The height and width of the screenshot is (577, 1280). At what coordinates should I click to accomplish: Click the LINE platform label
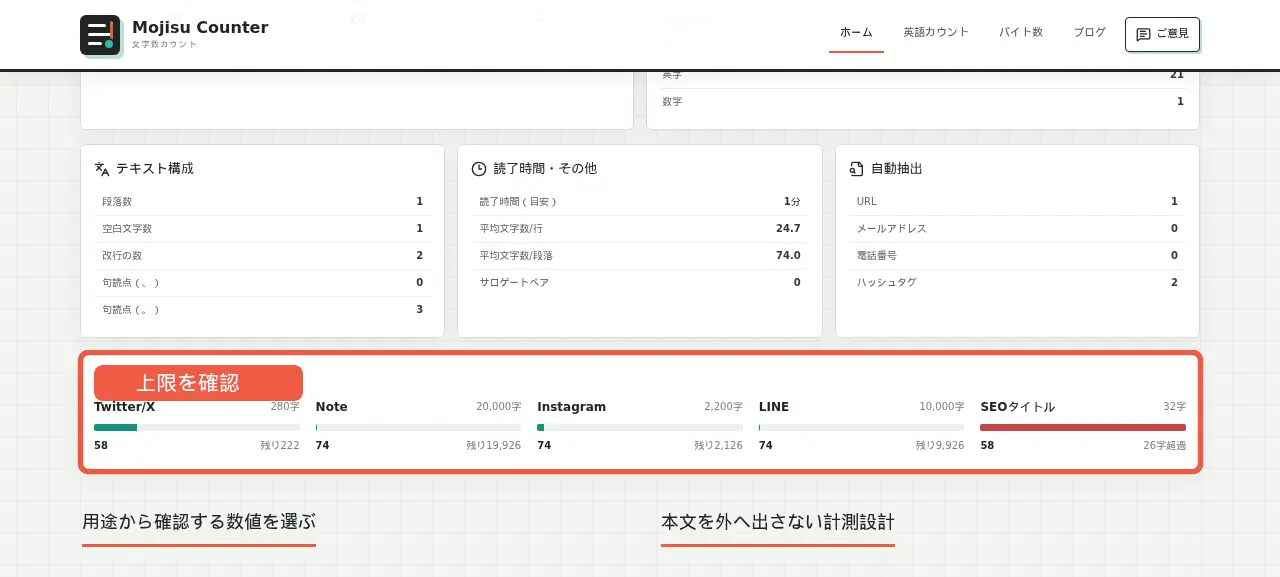point(774,407)
